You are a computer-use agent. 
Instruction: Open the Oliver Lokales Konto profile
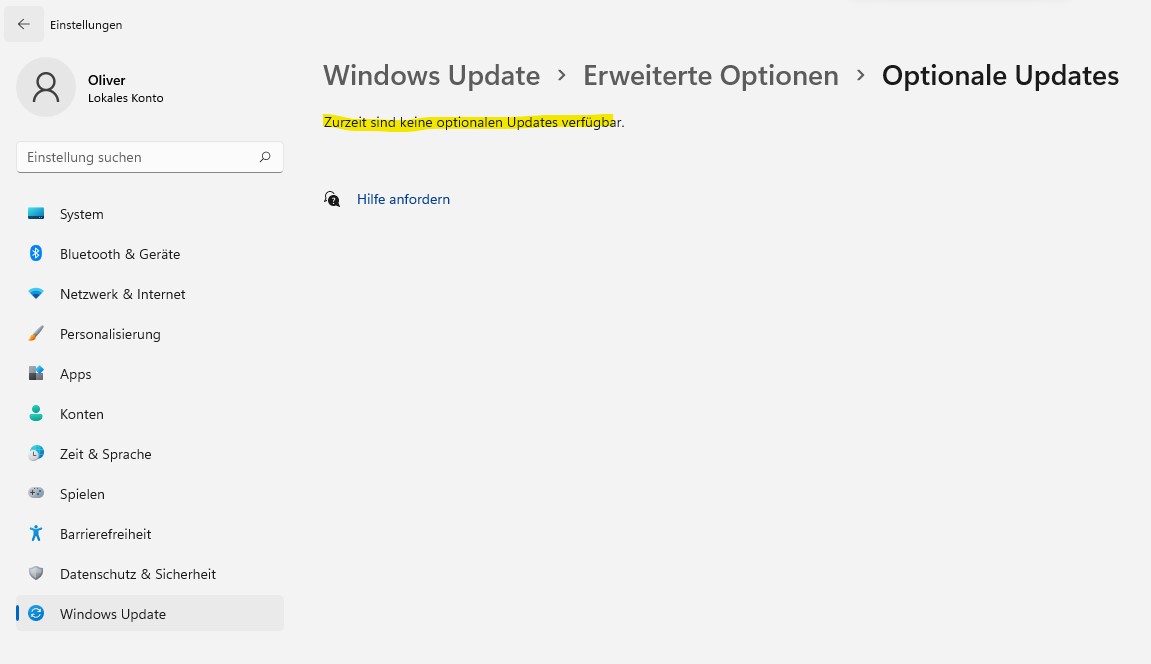pos(90,87)
